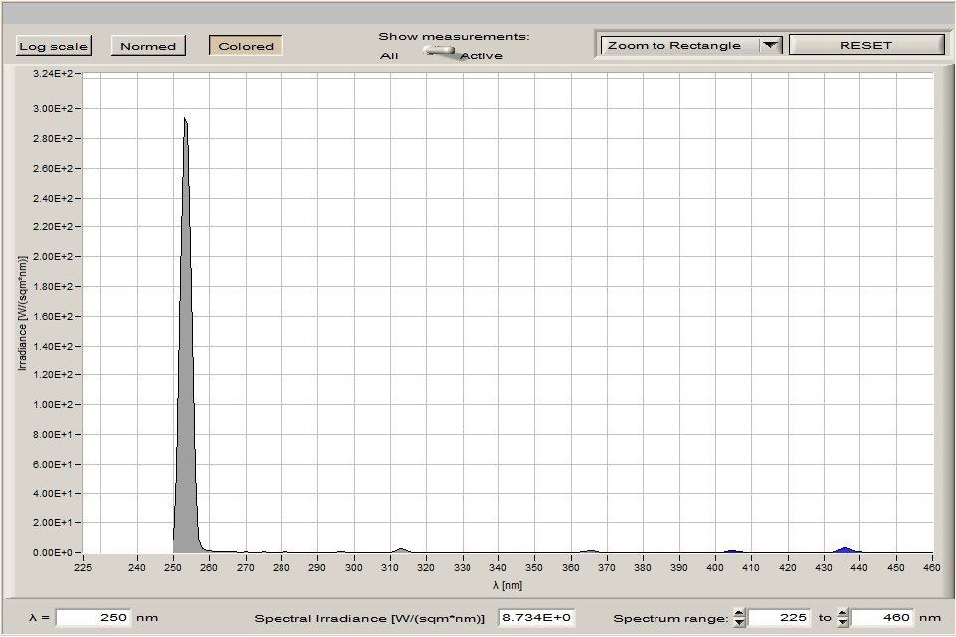Click the spectrum range start field 225

tap(780, 617)
